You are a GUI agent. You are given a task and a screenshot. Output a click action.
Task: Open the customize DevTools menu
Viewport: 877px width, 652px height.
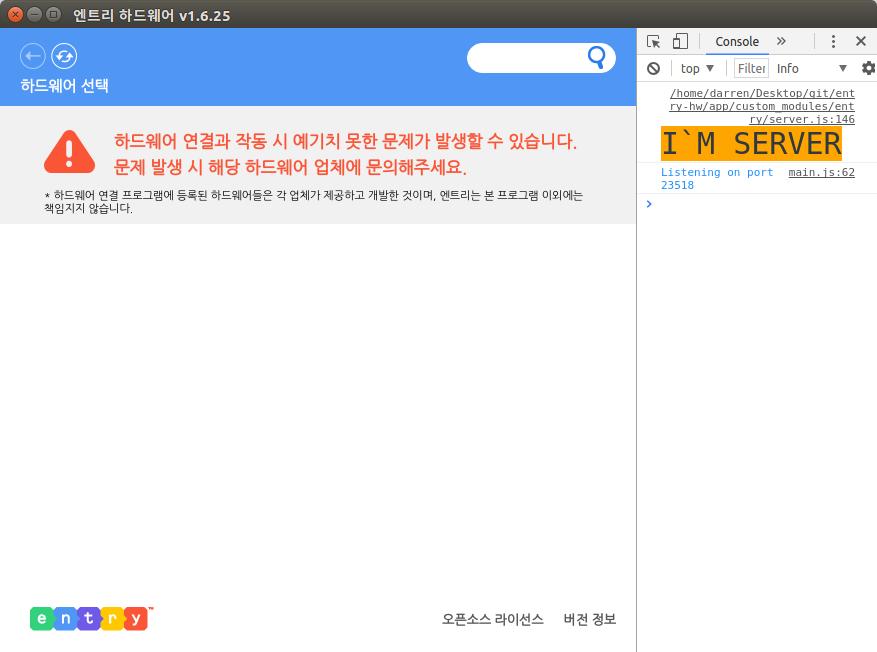pos(833,41)
